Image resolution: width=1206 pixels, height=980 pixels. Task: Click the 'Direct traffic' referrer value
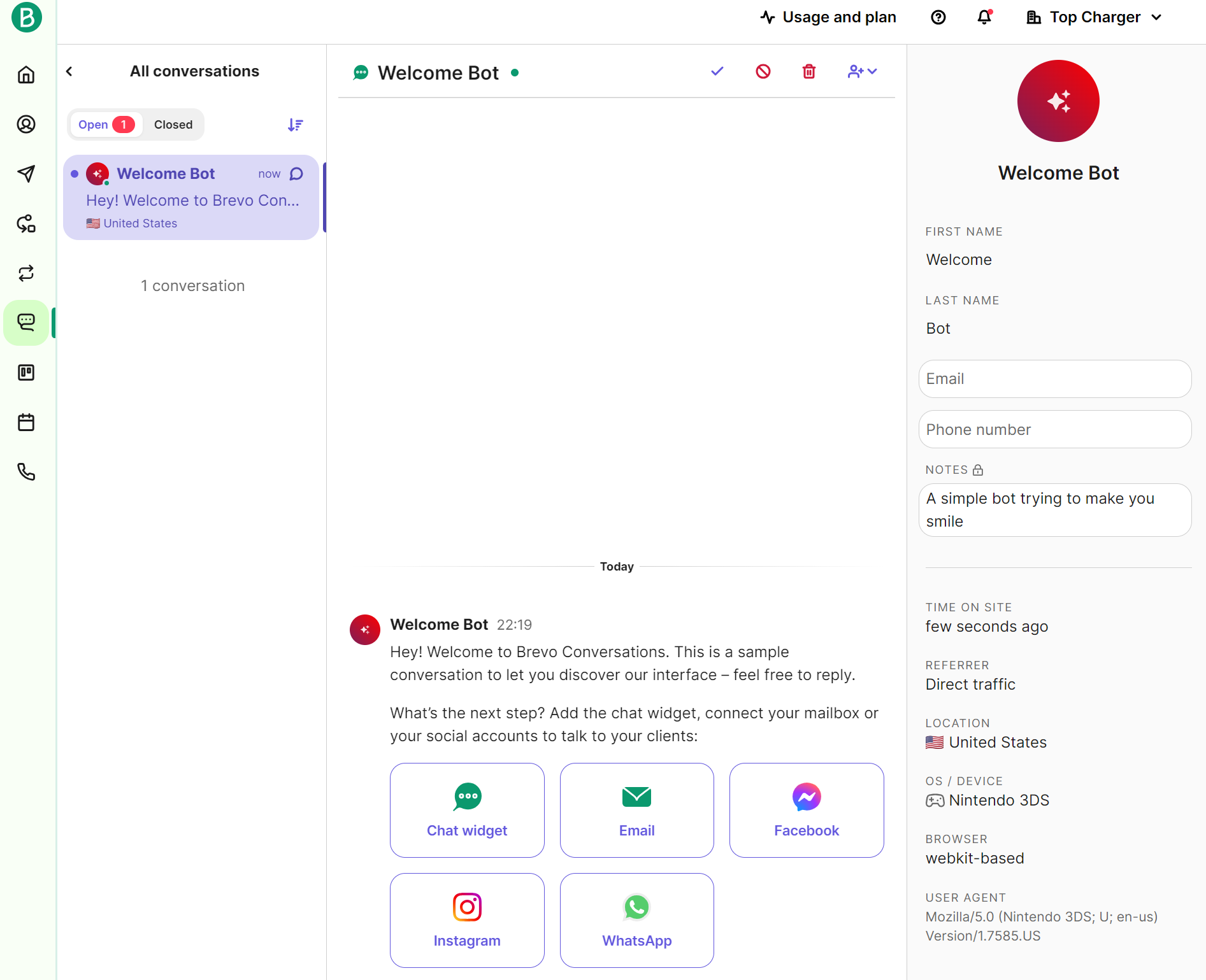(970, 685)
